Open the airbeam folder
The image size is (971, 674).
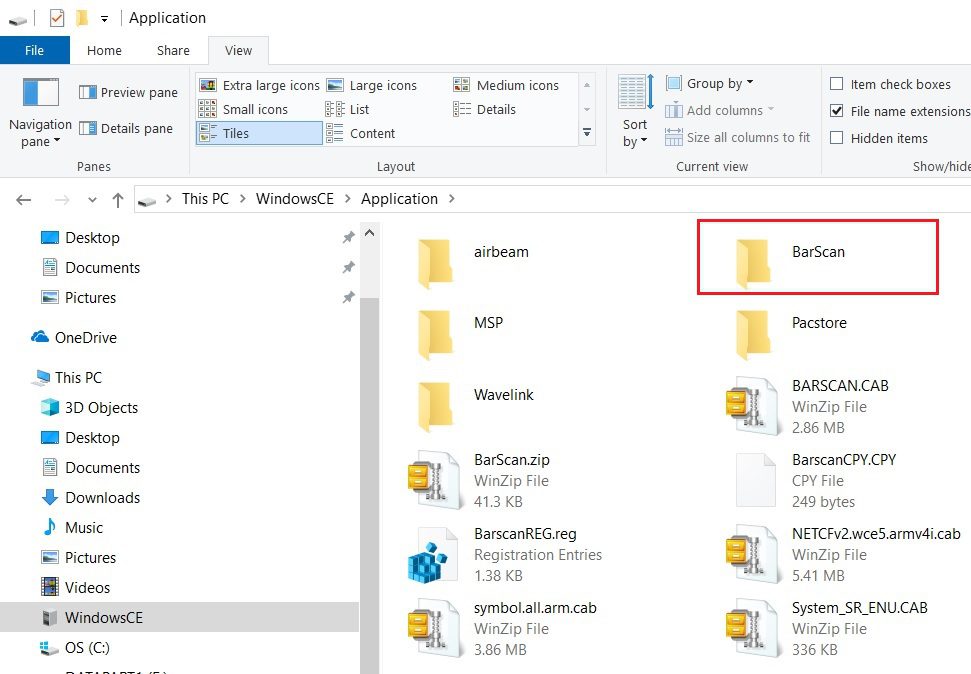[436, 265]
